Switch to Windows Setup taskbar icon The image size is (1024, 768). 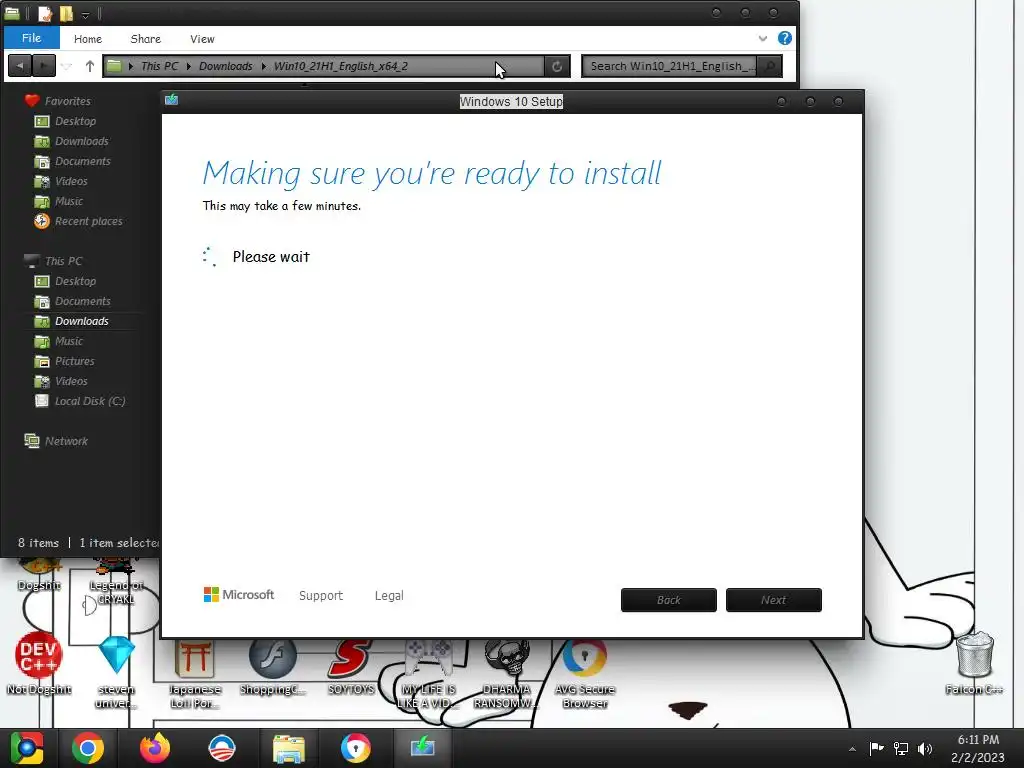[x=423, y=746]
